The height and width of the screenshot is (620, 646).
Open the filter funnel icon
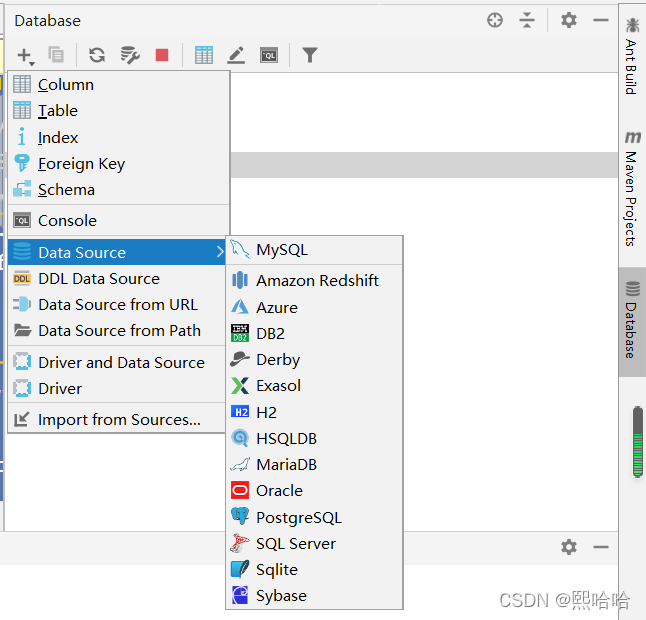point(310,55)
